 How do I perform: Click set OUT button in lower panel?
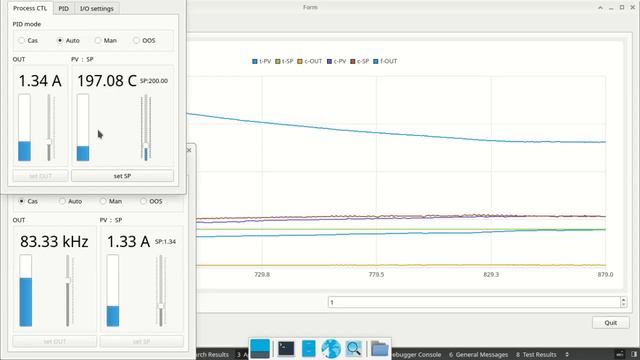click(x=55, y=341)
